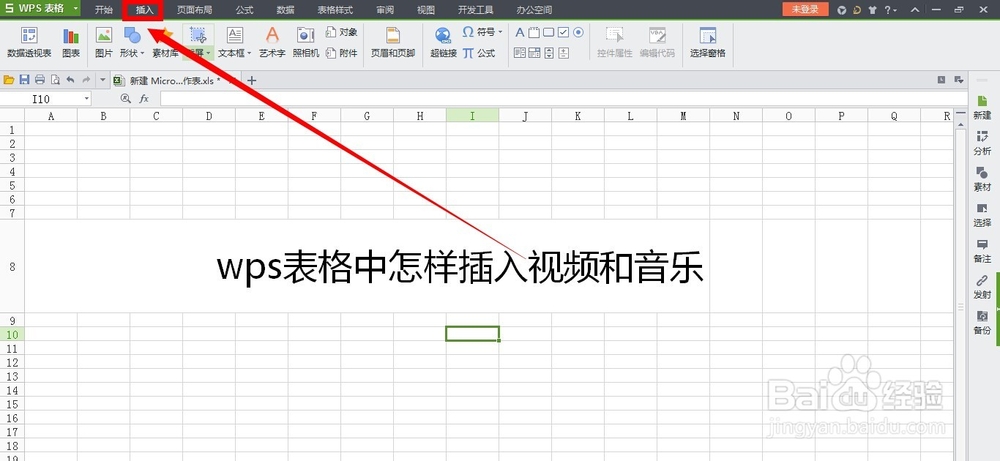Save the workbook with the floppy icon
The height and width of the screenshot is (461, 1000).
(x=24, y=80)
